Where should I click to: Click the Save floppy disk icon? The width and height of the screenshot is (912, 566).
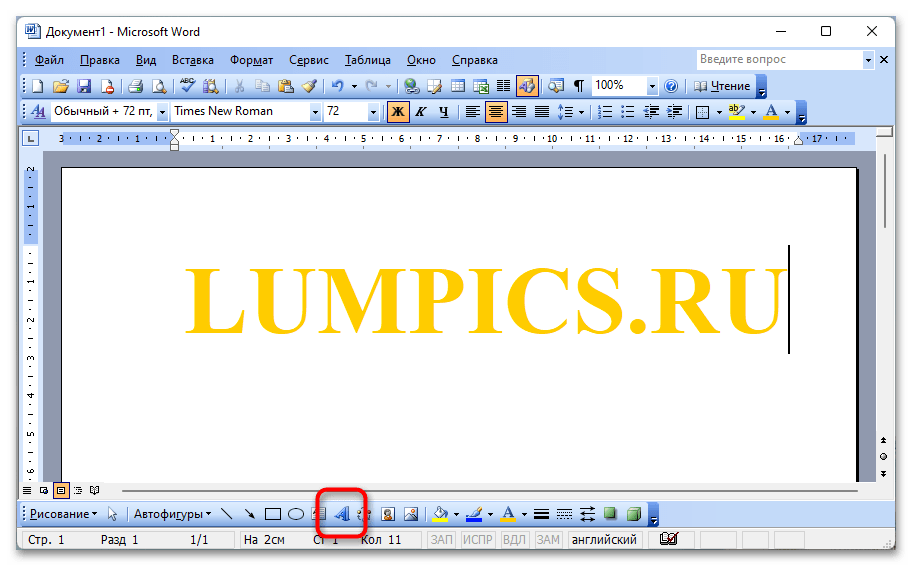pos(84,86)
